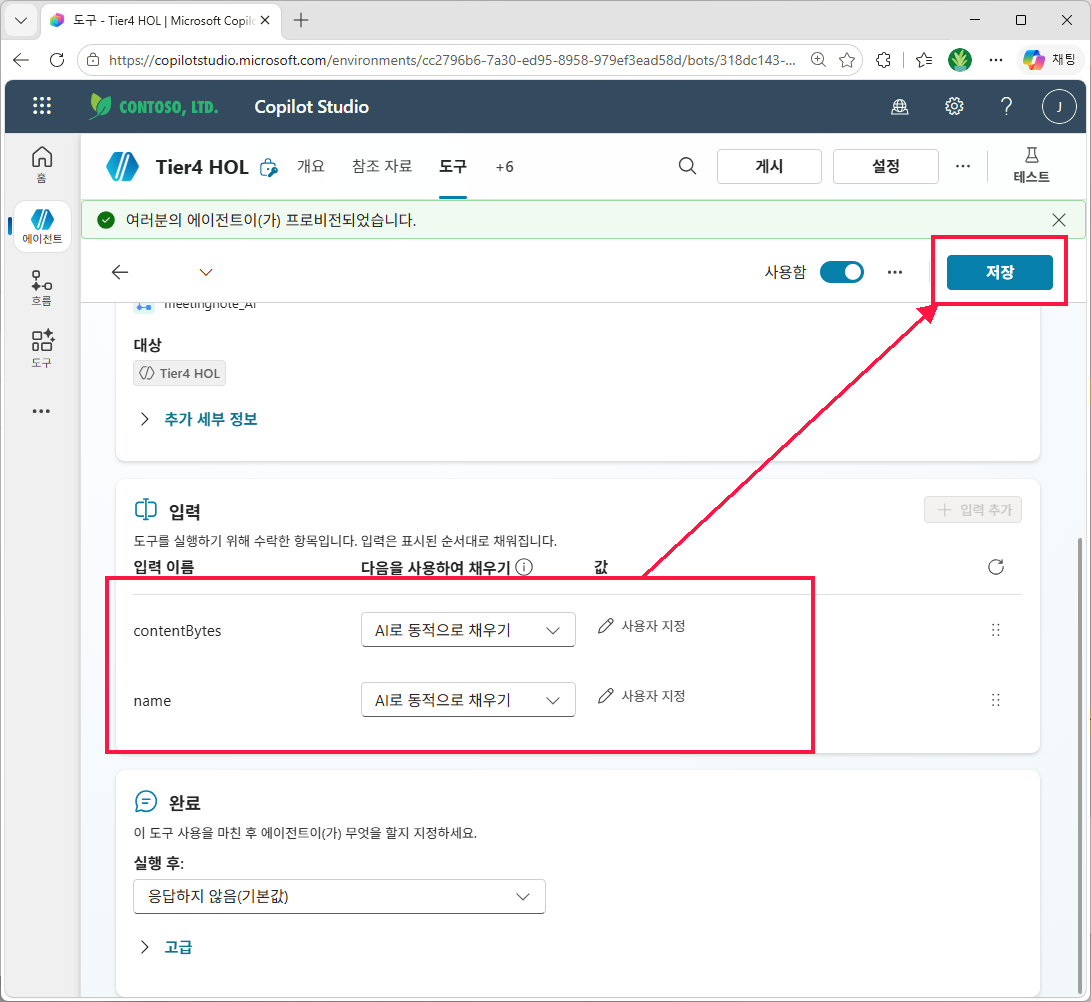Open the browser profile icon
Viewport: 1091px width, 1002px height.
959,60
